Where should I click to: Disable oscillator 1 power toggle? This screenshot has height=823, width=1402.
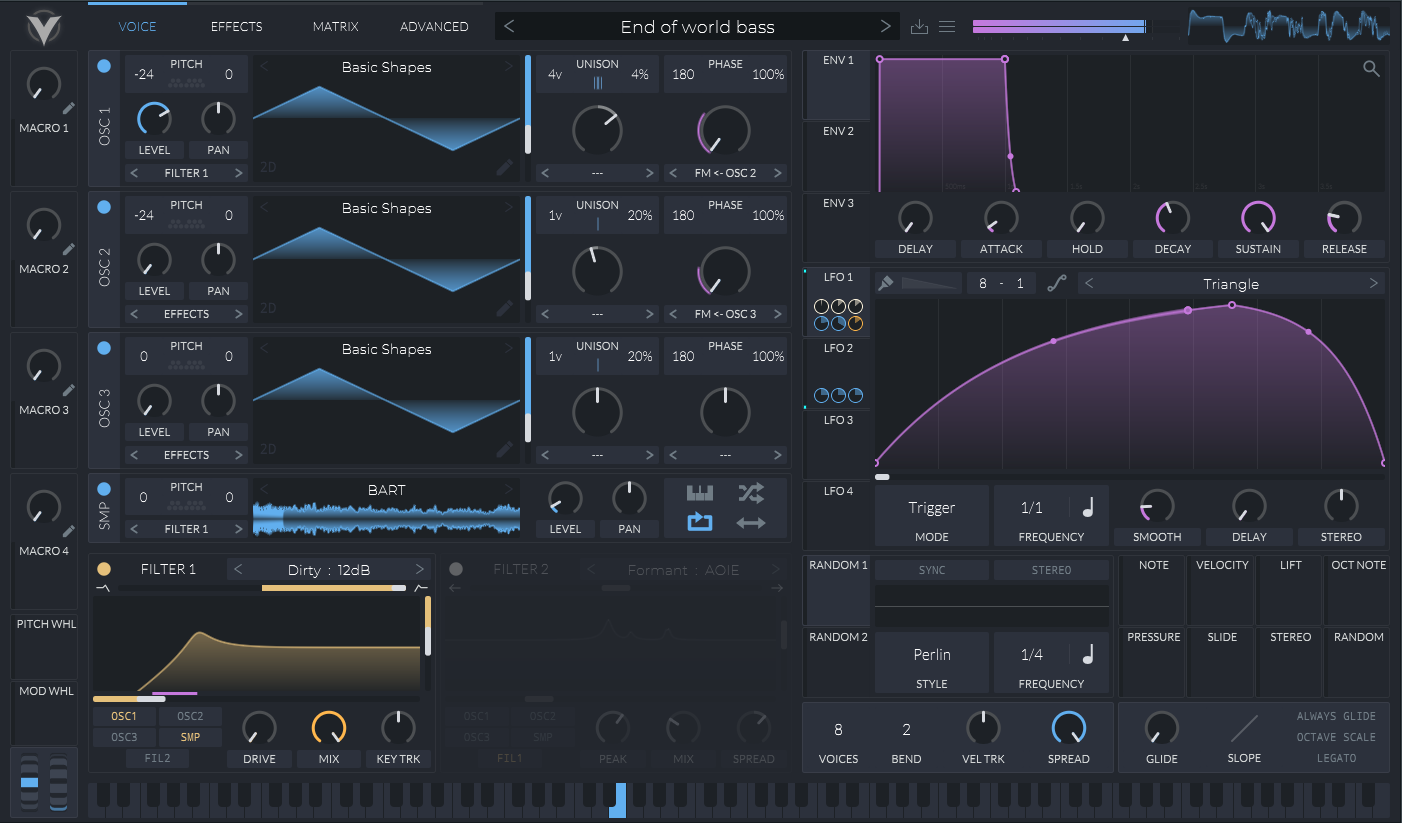coord(104,67)
